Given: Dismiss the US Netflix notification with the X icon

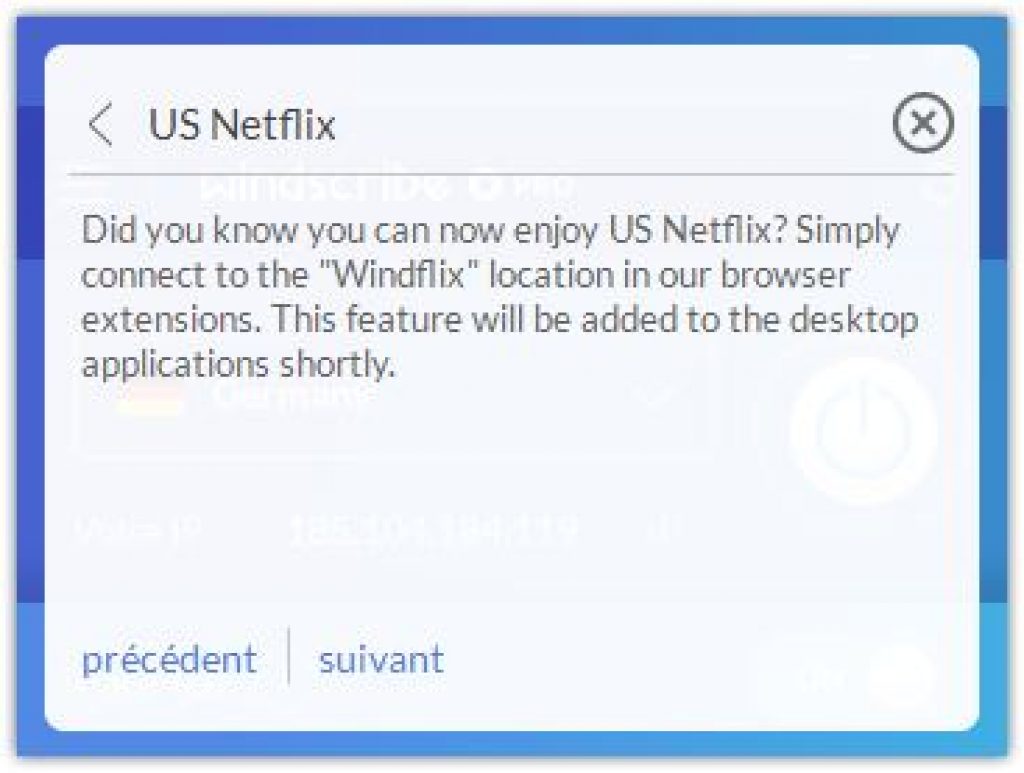Looking at the screenshot, I should click(x=923, y=123).
